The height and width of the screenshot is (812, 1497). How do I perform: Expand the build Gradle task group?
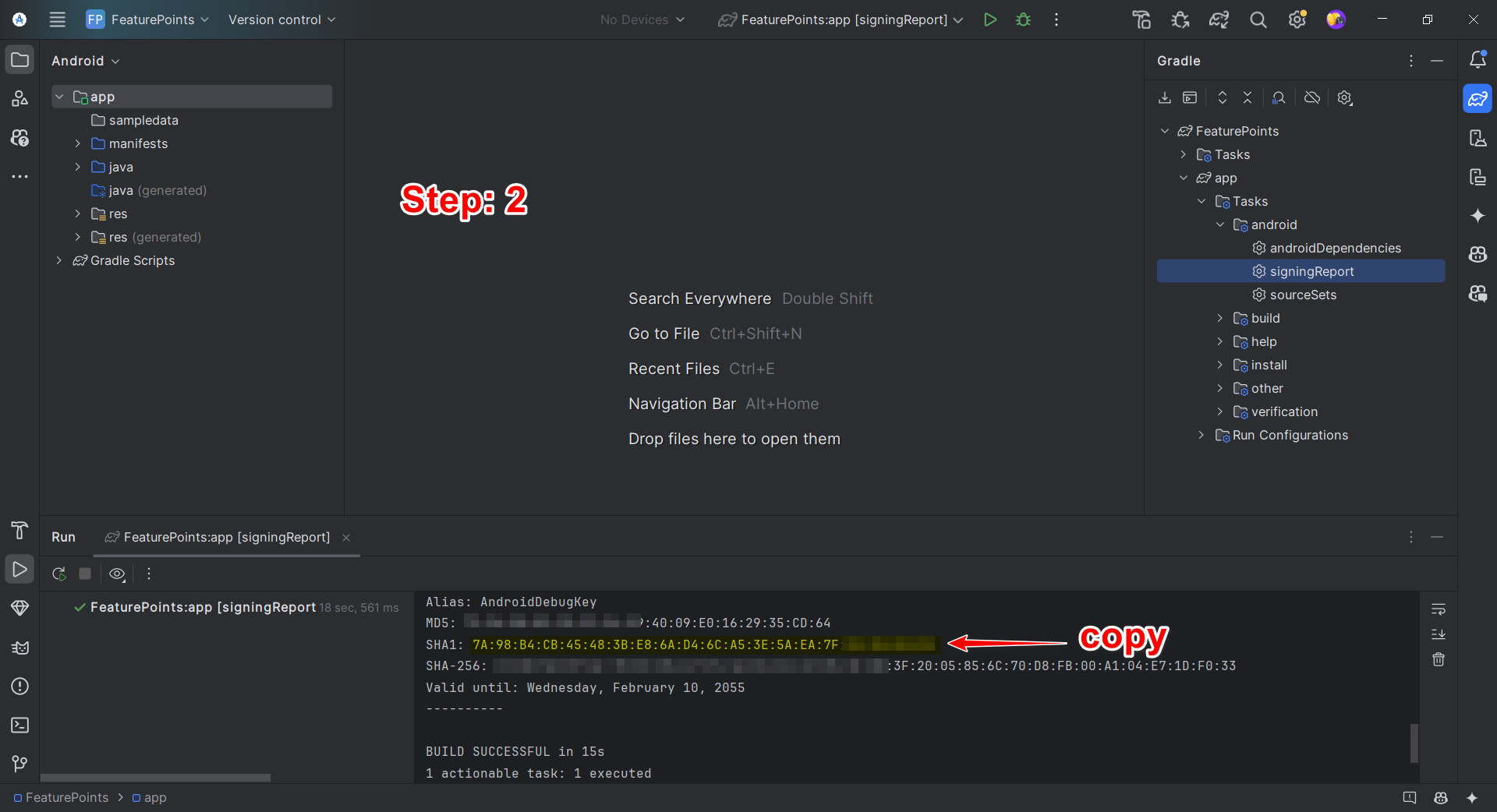coord(1220,318)
